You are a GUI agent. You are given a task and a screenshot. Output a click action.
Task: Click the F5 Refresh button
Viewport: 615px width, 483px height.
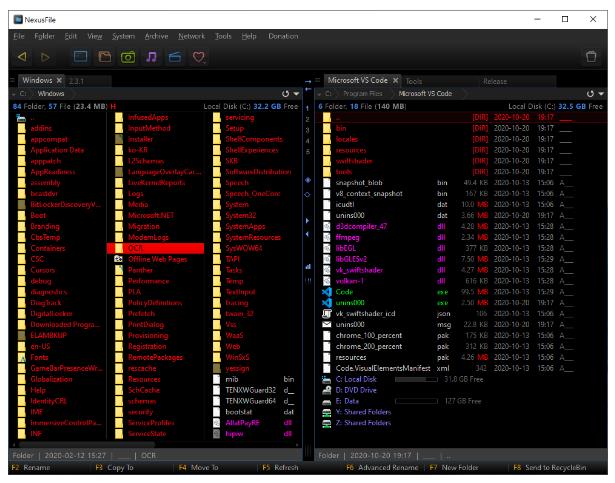[x=280, y=468]
